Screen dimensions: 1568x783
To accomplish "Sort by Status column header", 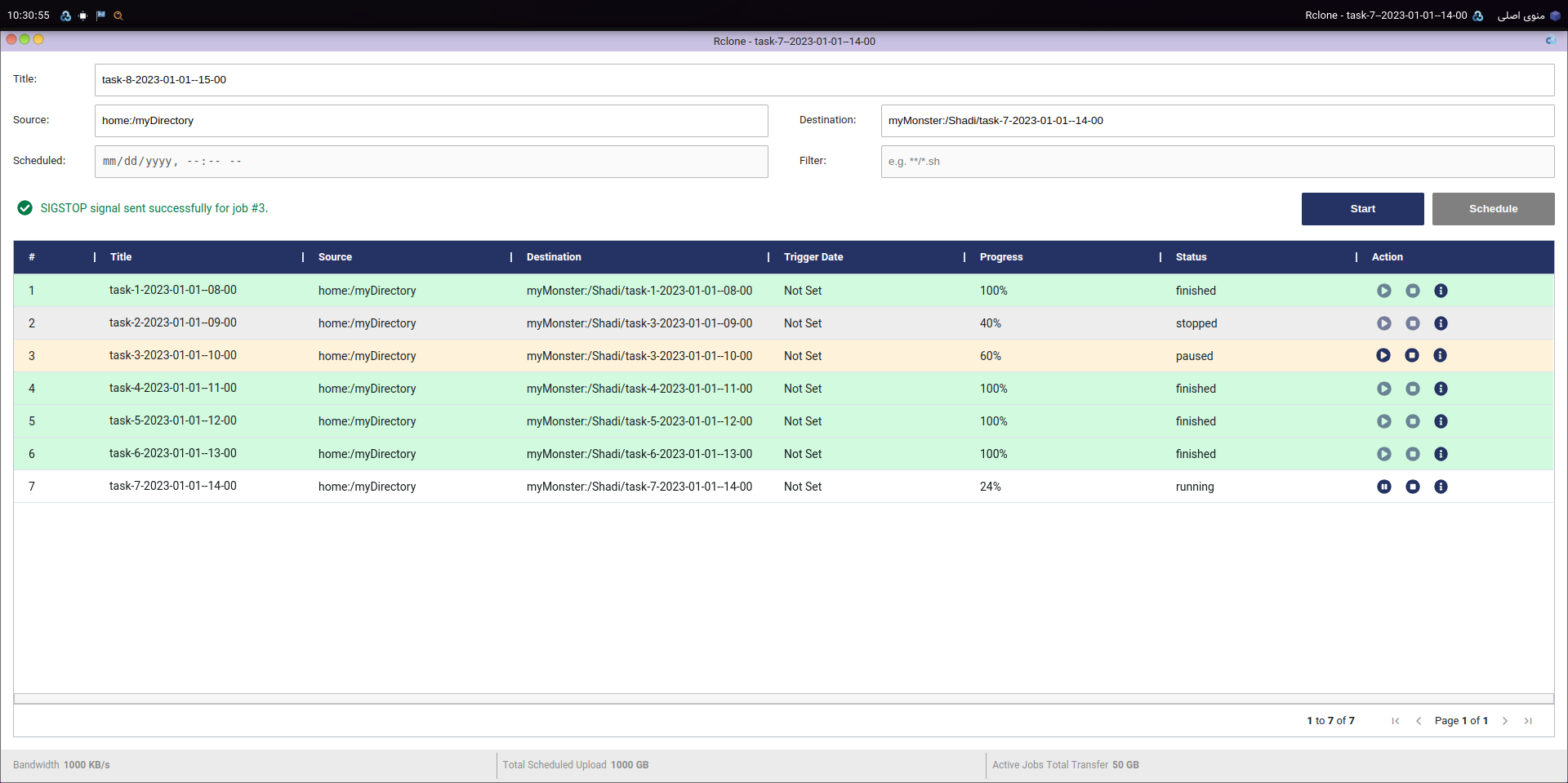I will click(1191, 257).
